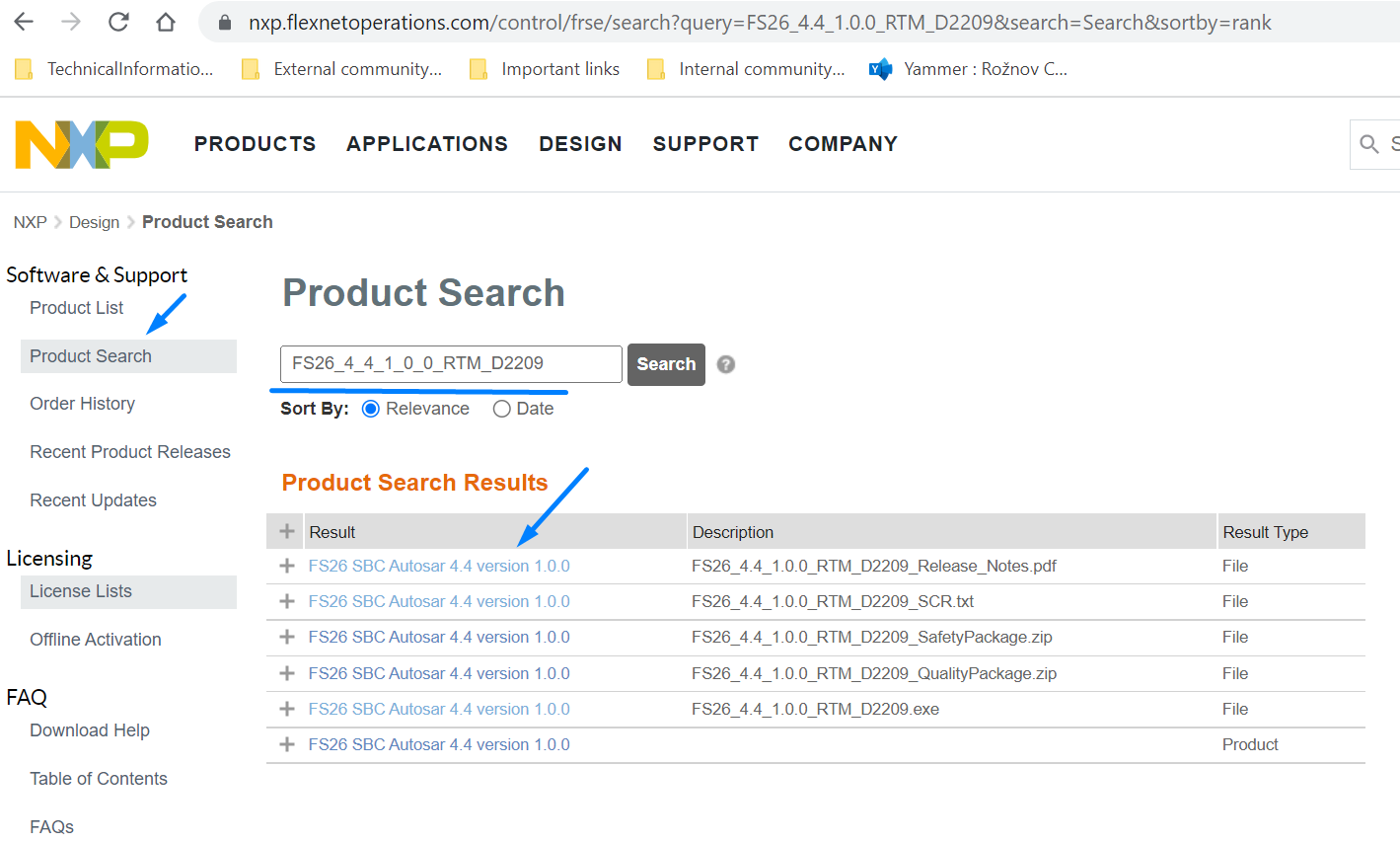Click the help question mark beside Search
Viewport: 1400px width, 843px height.
point(725,364)
